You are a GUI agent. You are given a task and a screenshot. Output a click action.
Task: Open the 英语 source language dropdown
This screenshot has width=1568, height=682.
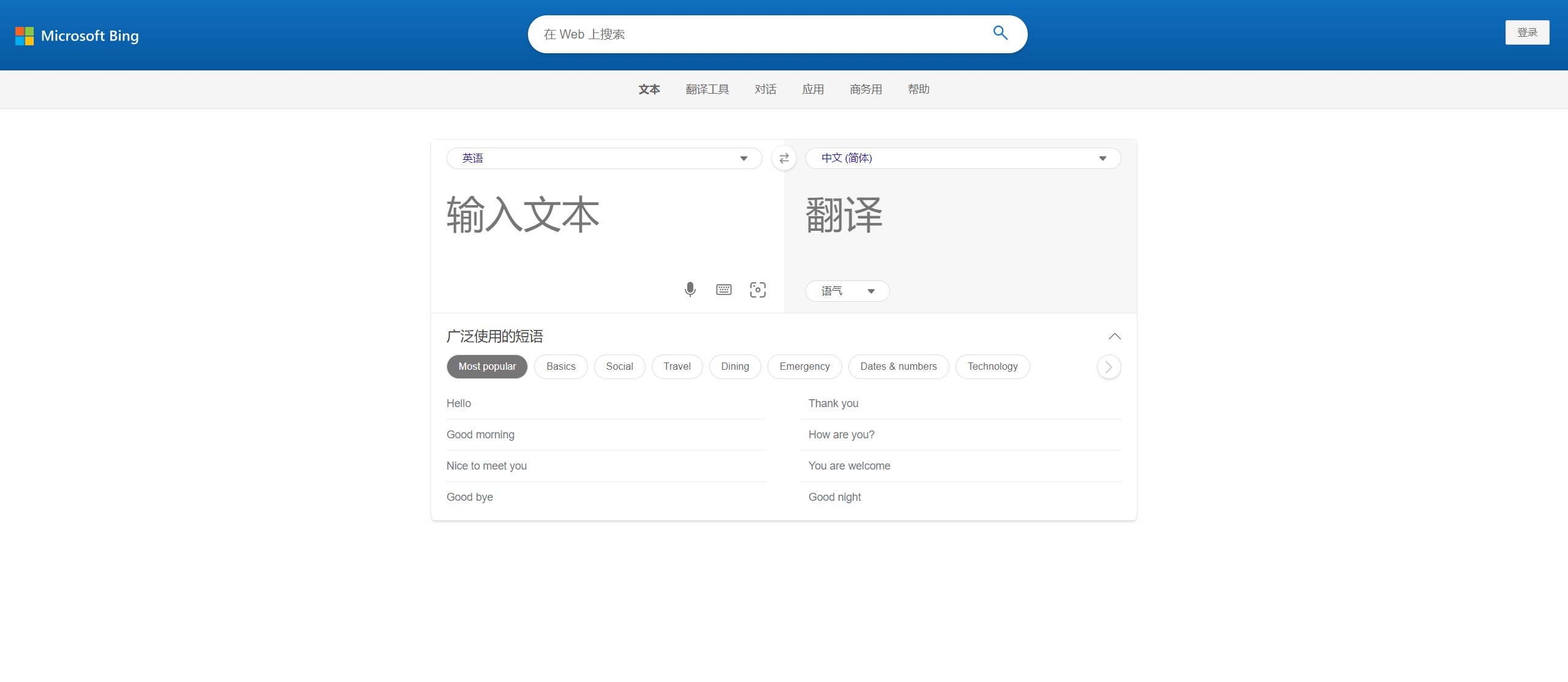point(604,159)
